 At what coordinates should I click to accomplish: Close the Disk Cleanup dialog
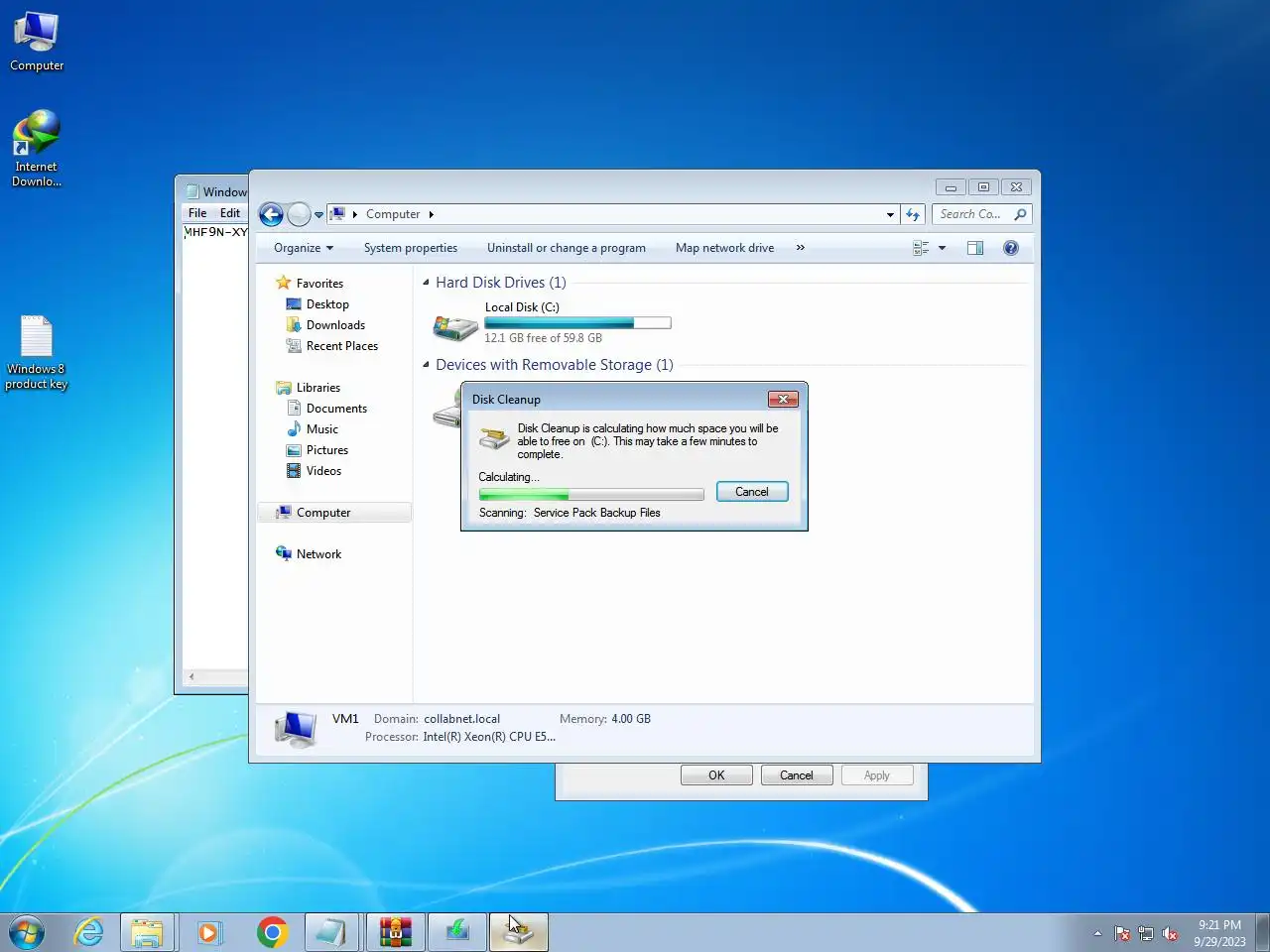click(783, 399)
